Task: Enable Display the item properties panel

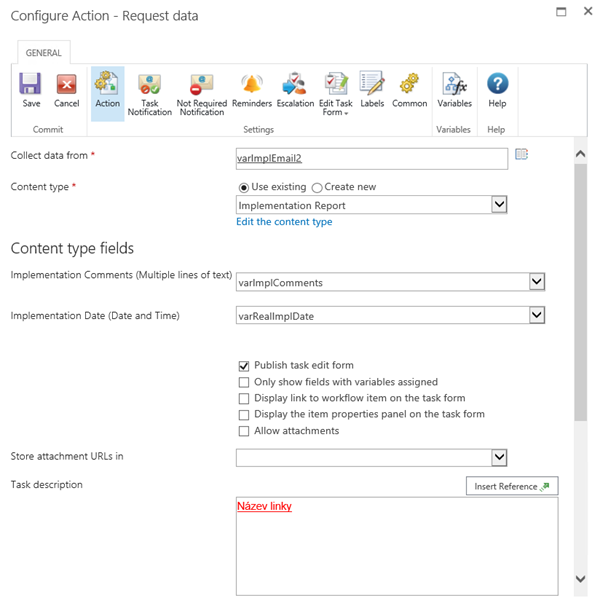Action: [x=244, y=415]
